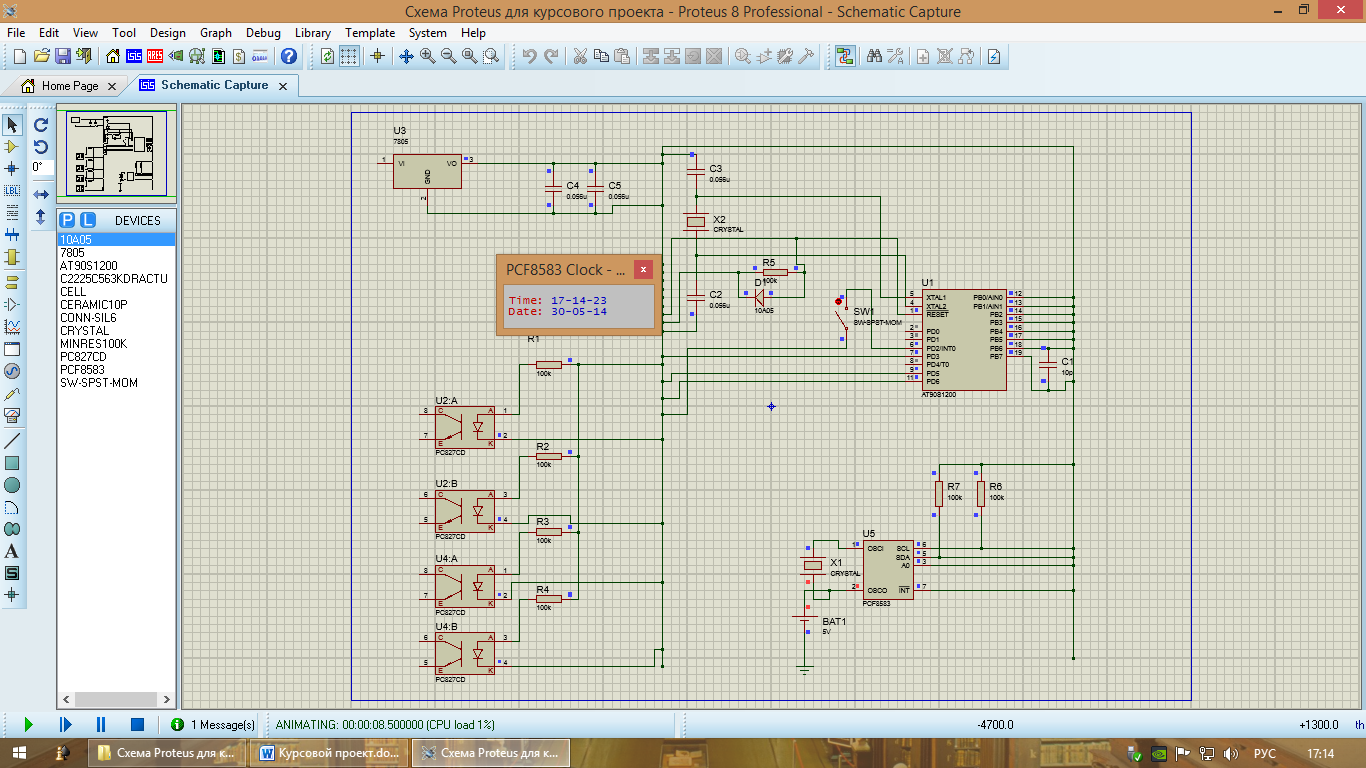1366x768 pixels.
Task: Select the Junction Dot Mode tool
Action: 12,168
